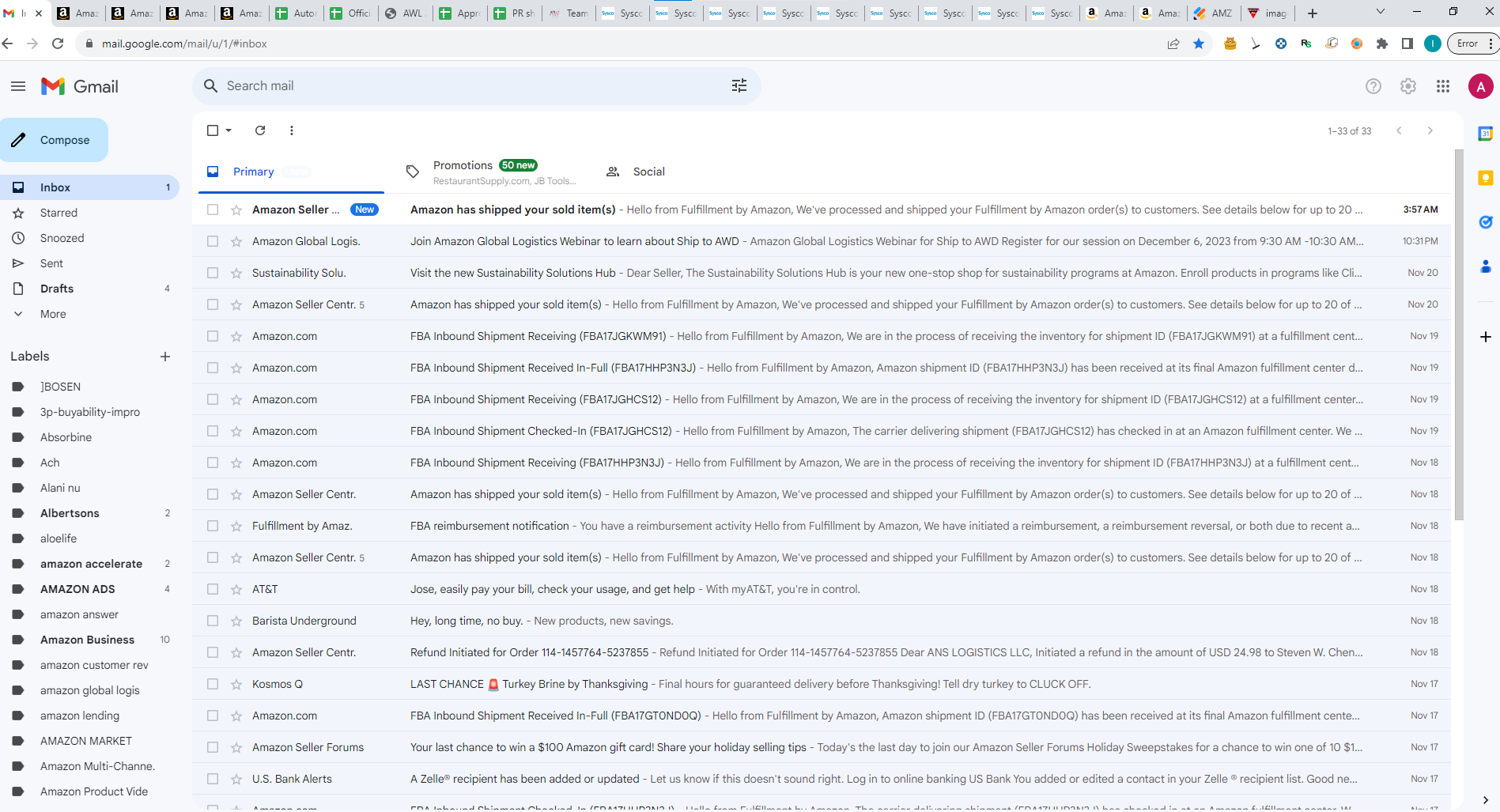Switch to the Promotions tab
This screenshot has width=1500, height=812.
[490, 172]
